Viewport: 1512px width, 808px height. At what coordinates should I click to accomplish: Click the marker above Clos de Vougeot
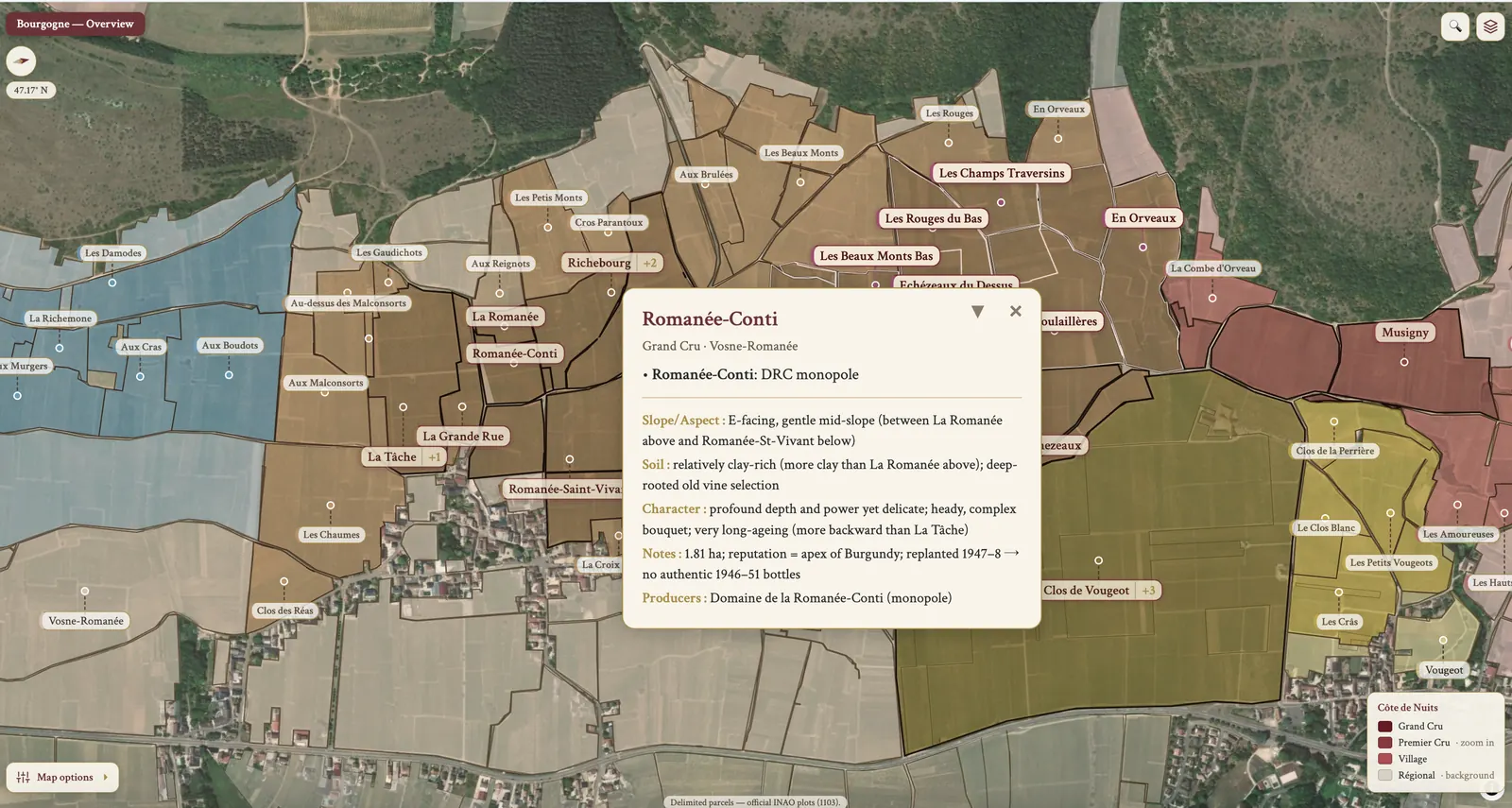point(1098,560)
